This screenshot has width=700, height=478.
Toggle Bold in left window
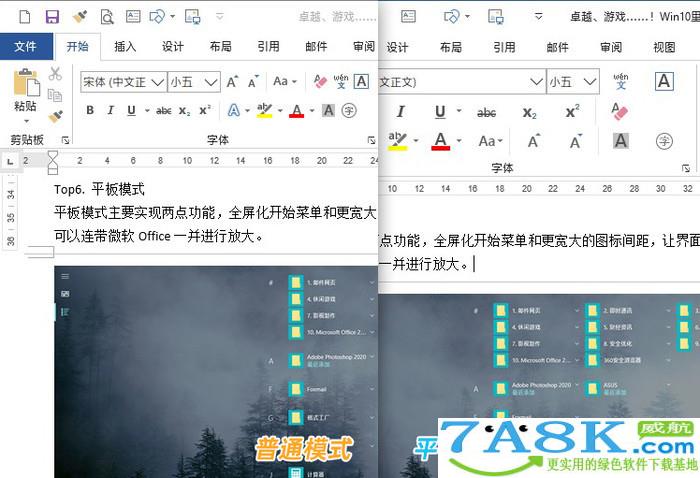(x=90, y=110)
